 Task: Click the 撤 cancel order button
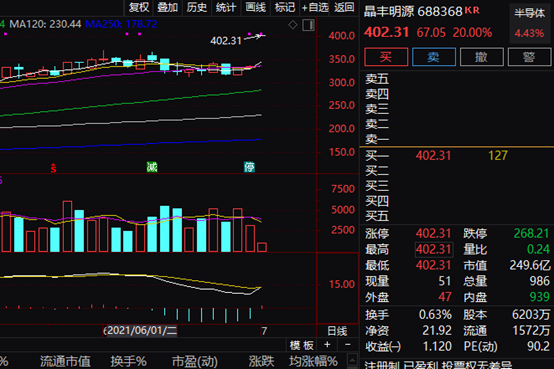coord(482,57)
